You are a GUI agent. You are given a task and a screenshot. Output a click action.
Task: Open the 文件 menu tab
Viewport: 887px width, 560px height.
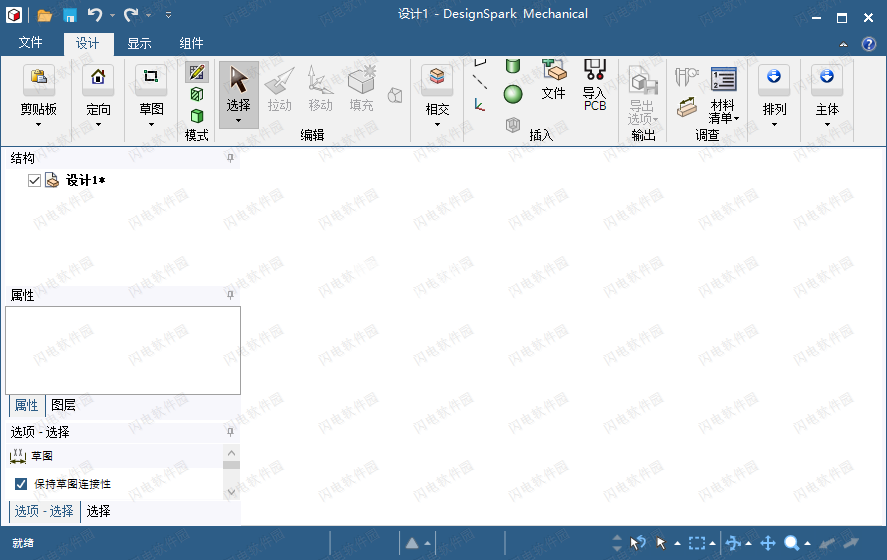[31, 43]
